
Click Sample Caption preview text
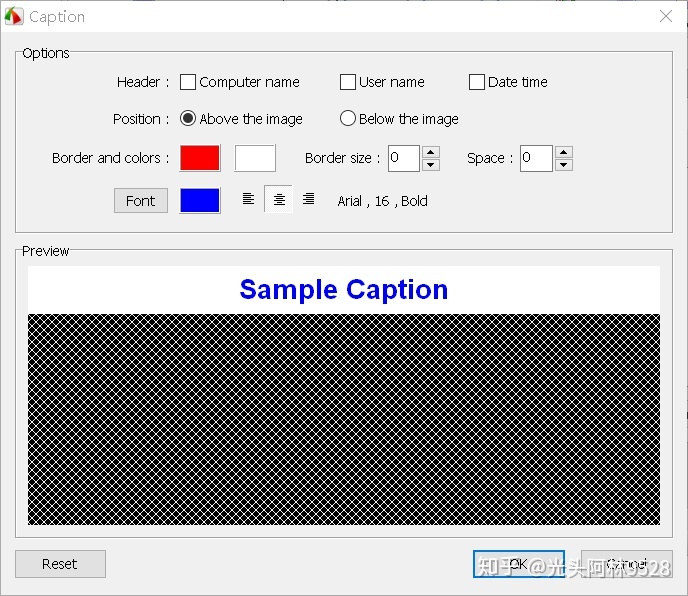click(344, 290)
